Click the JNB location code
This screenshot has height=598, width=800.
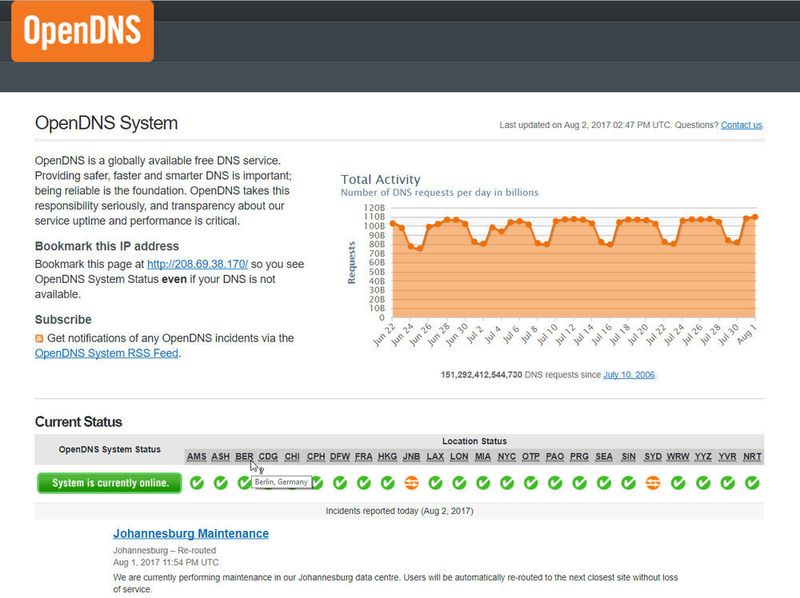coord(411,457)
